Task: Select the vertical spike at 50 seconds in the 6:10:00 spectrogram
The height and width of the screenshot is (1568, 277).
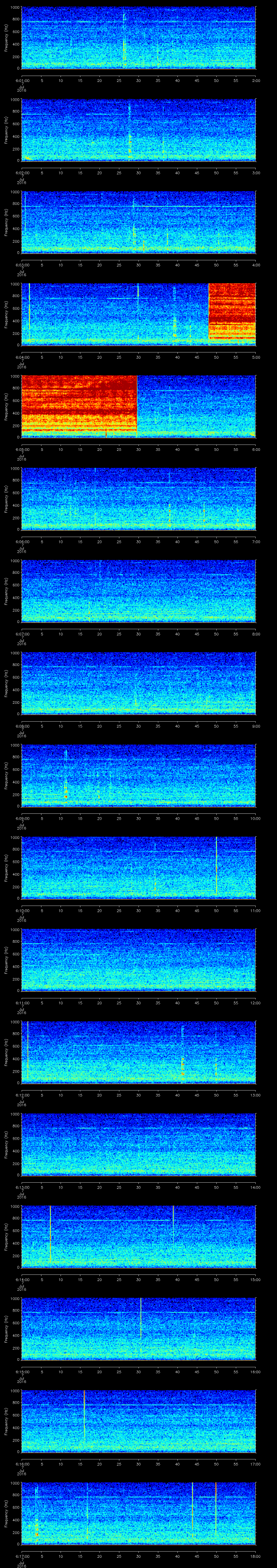Action: (x=216, y=866)
